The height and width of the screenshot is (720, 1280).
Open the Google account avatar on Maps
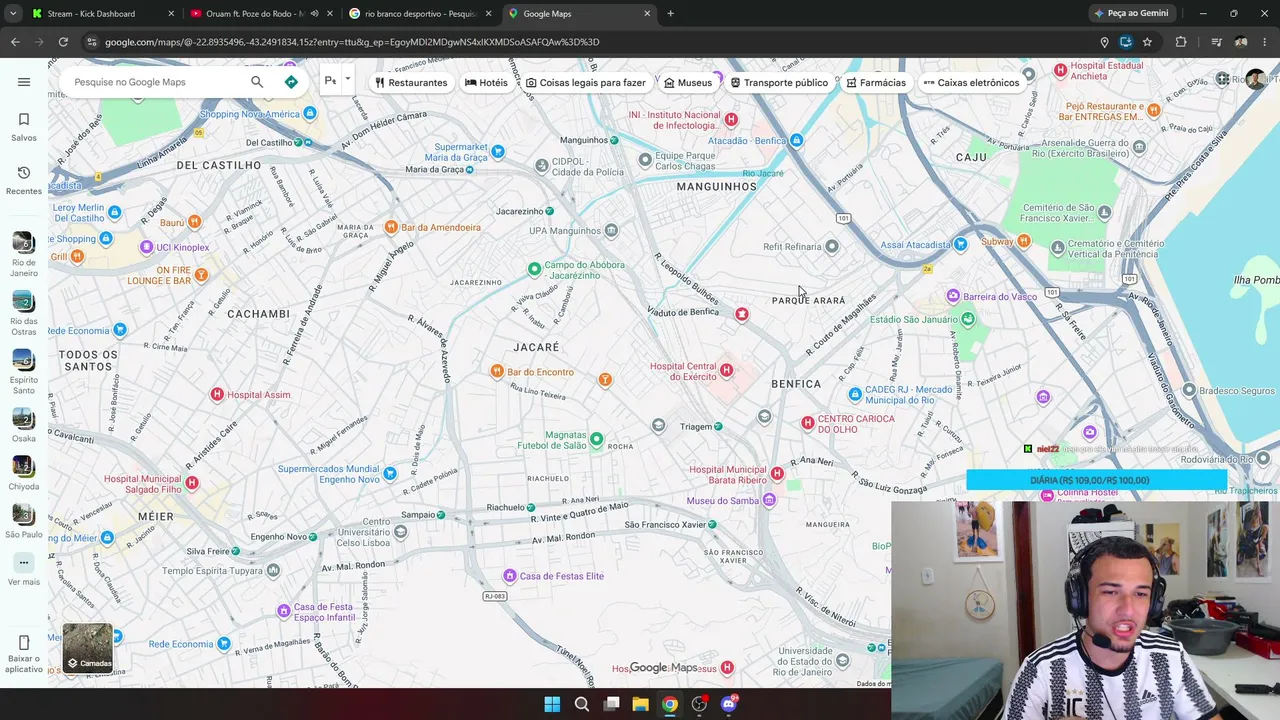coord(1255,80)
